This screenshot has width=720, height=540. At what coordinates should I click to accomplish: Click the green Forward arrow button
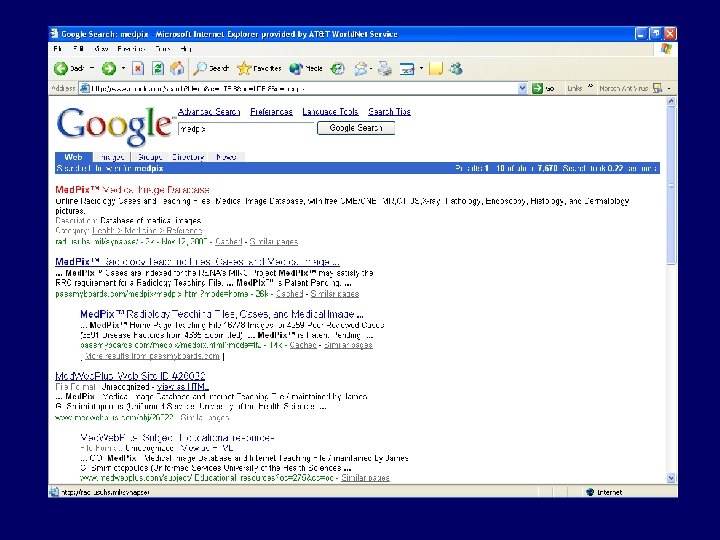(x=109, y=68)
